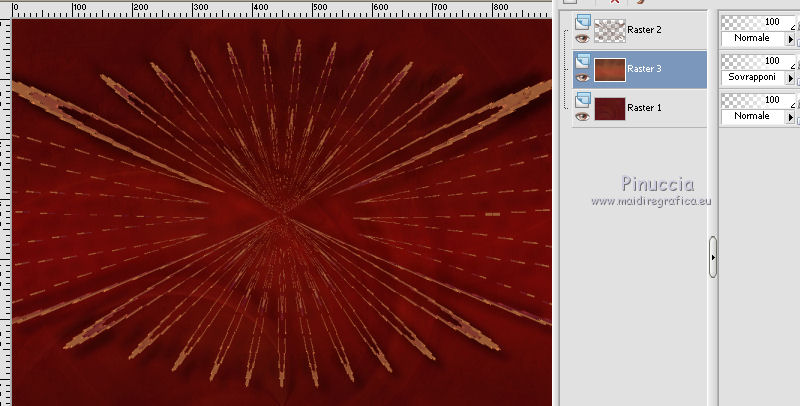Adjust the Raster 1 opacity slider
The image size is (800, 406).
(x=758, y=100)
